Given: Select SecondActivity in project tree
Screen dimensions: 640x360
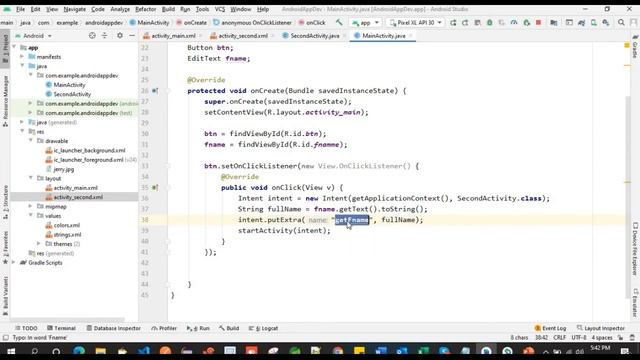Looking at the screenshot, I should click(x=68, y=94).
